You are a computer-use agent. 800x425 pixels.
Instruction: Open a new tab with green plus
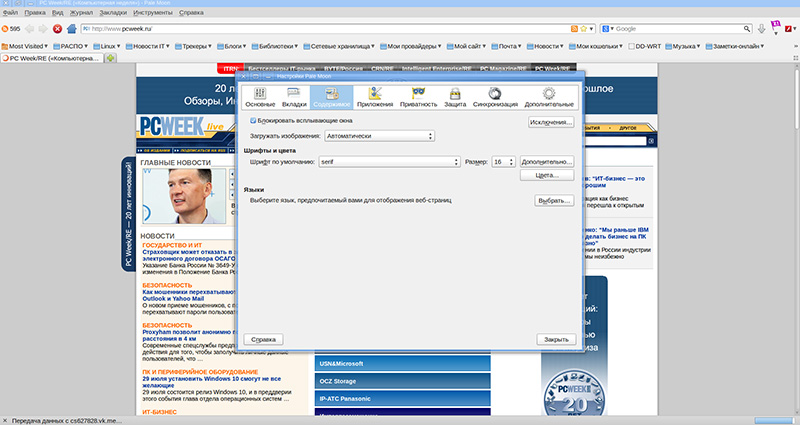110,58
